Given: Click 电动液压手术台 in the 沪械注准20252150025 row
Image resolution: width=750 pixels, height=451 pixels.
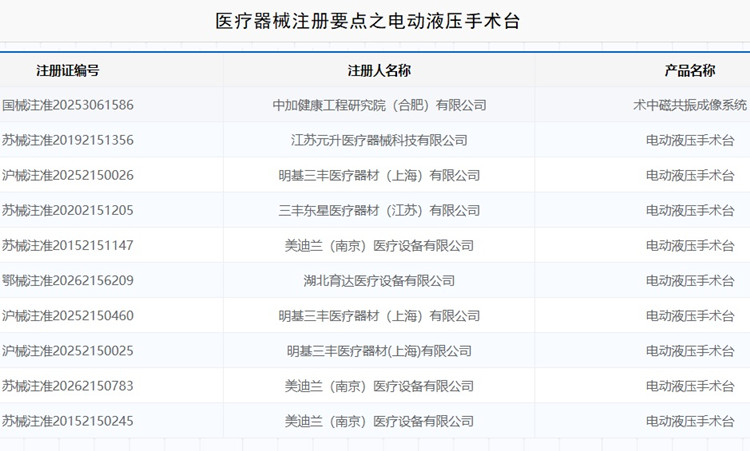Looking at the screenshot, I should pos(690,351).
